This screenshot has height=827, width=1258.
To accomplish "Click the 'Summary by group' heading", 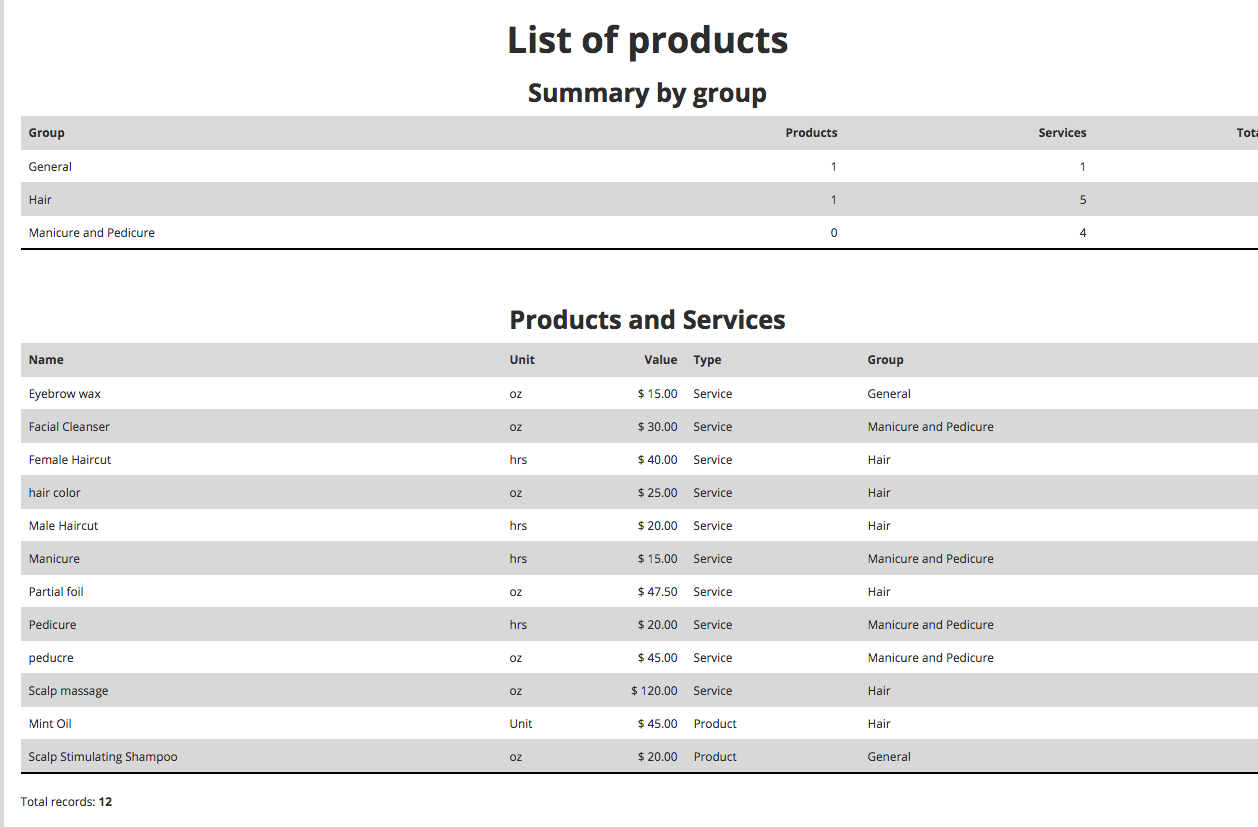I will point(647,93).
